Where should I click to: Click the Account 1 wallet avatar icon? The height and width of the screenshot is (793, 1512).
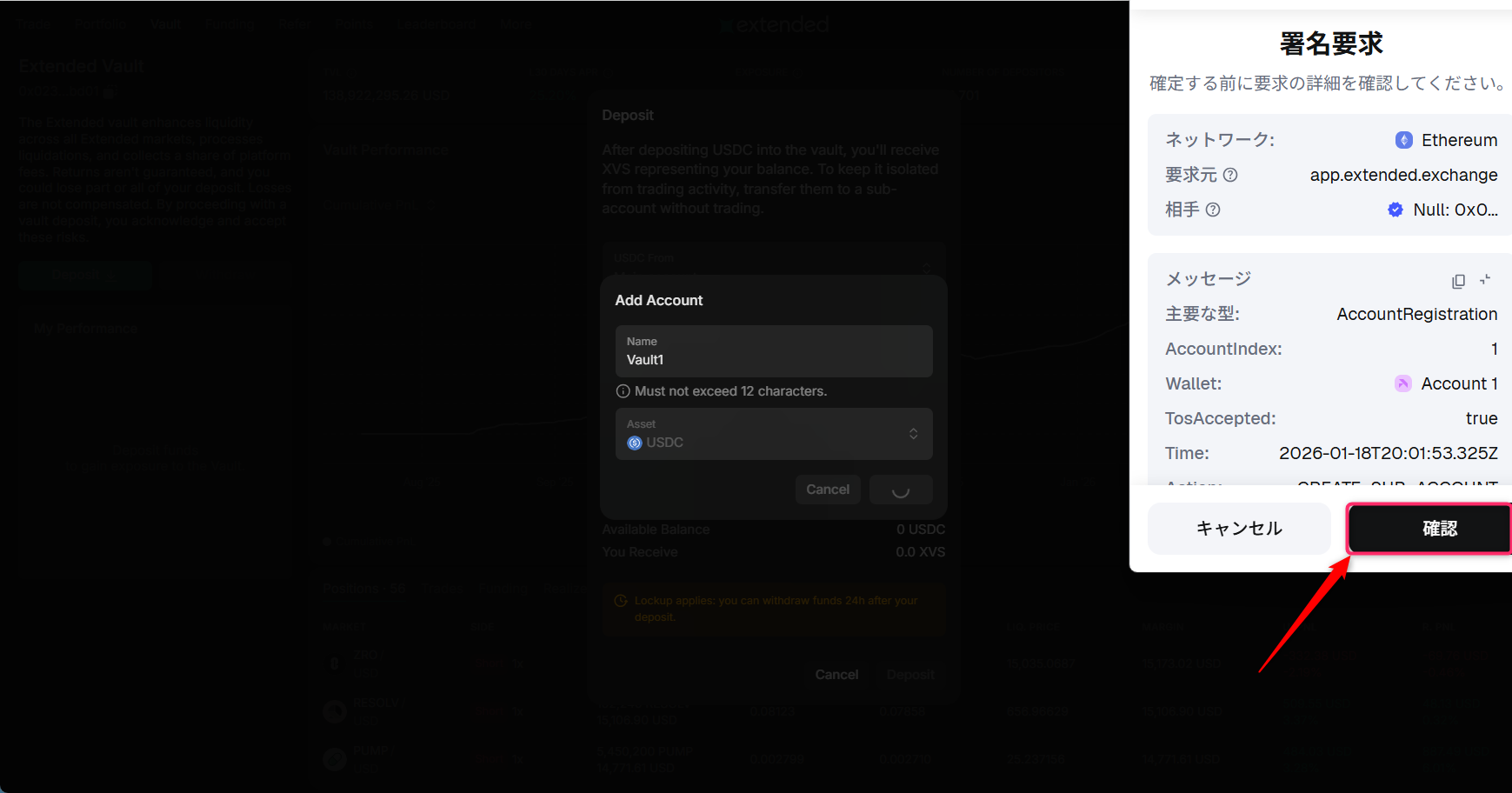1402,383
